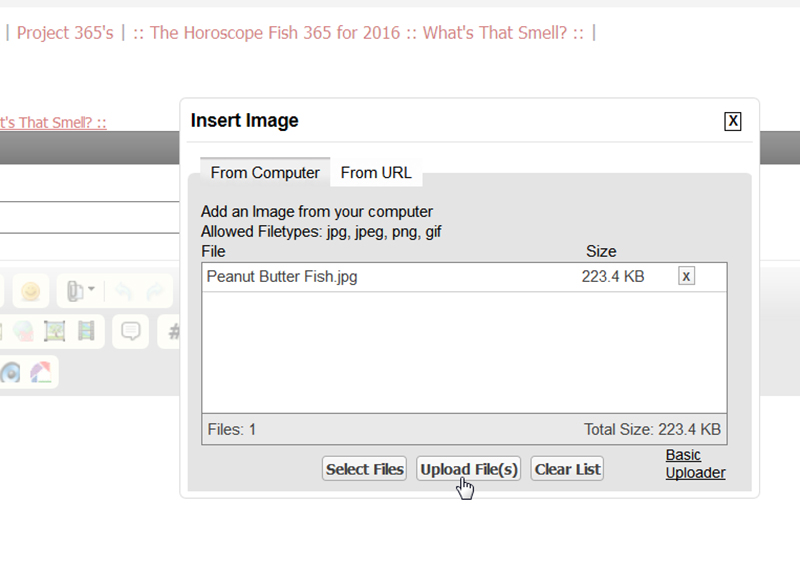
Task: Click the speaker audio icon
Action: coord(10,373)
